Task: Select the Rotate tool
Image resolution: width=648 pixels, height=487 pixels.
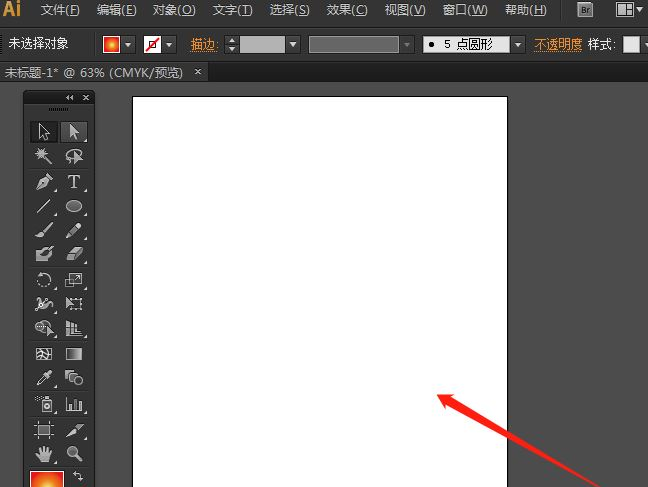Action: click(x=44, y=280)
